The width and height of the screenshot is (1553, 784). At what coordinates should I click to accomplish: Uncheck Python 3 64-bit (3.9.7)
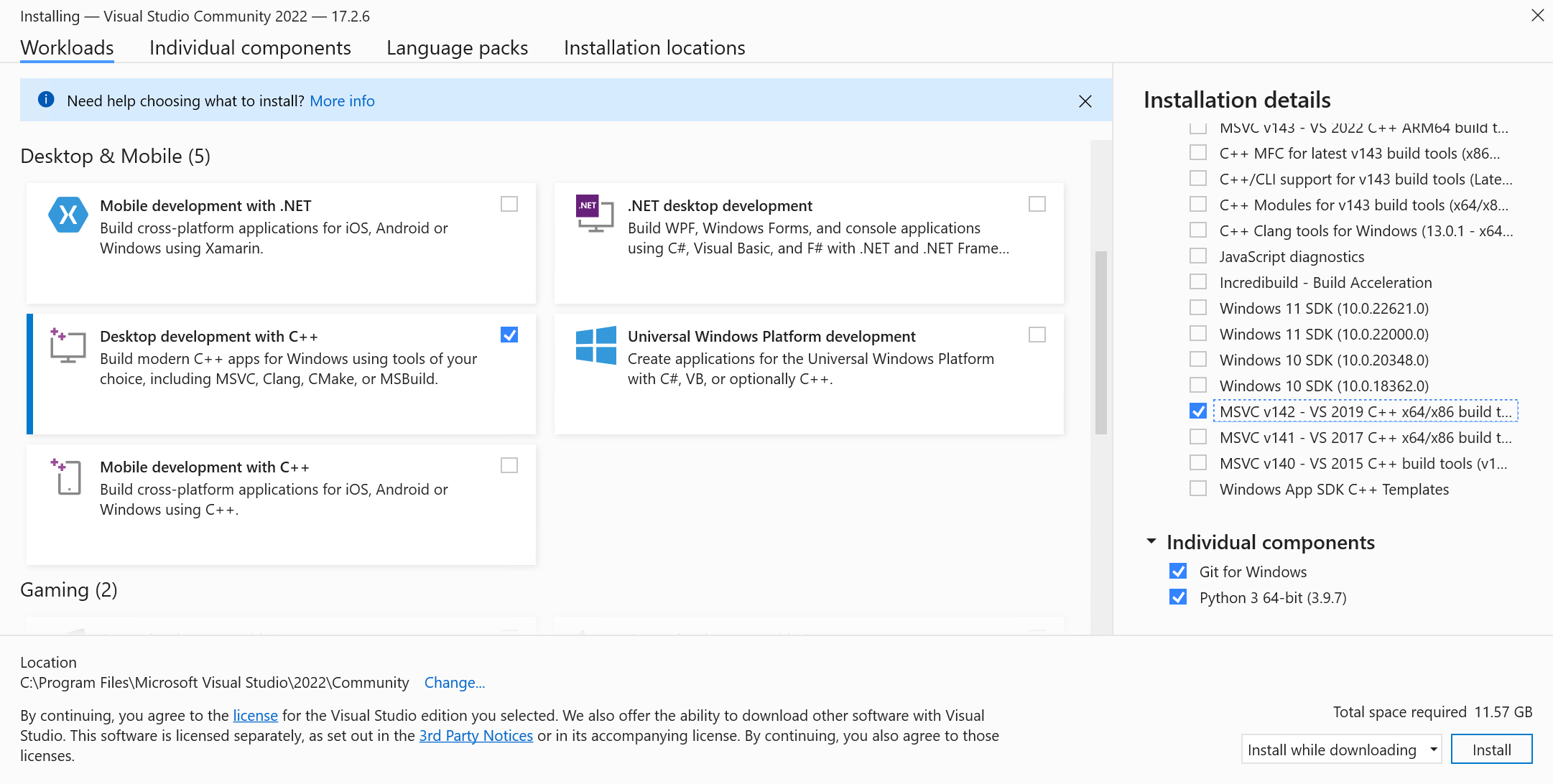tap(1178, 597)
